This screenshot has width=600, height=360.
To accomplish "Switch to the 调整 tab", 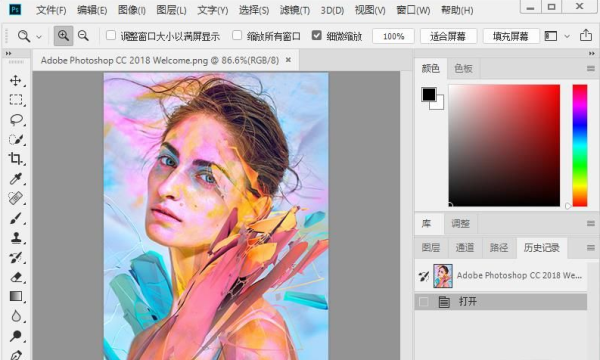I will tap(460, 223).
